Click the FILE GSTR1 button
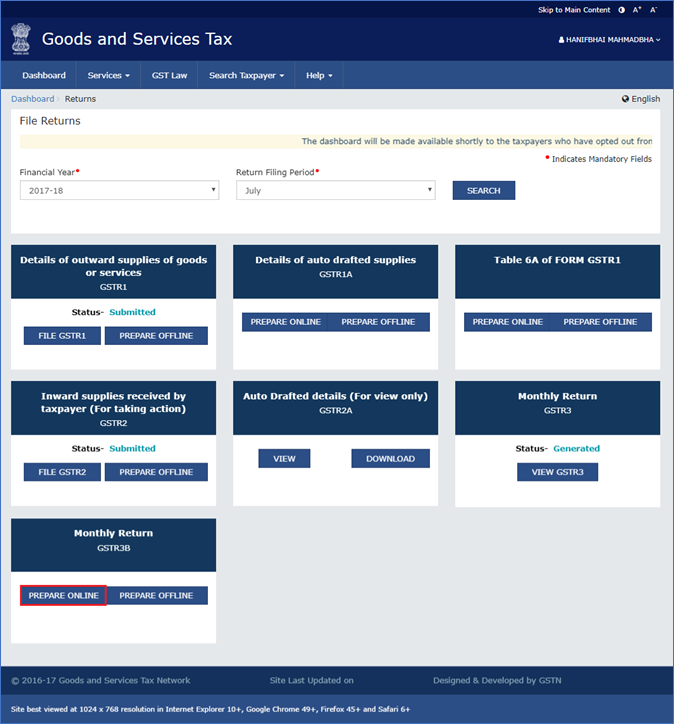 click(x=62, y=336)
